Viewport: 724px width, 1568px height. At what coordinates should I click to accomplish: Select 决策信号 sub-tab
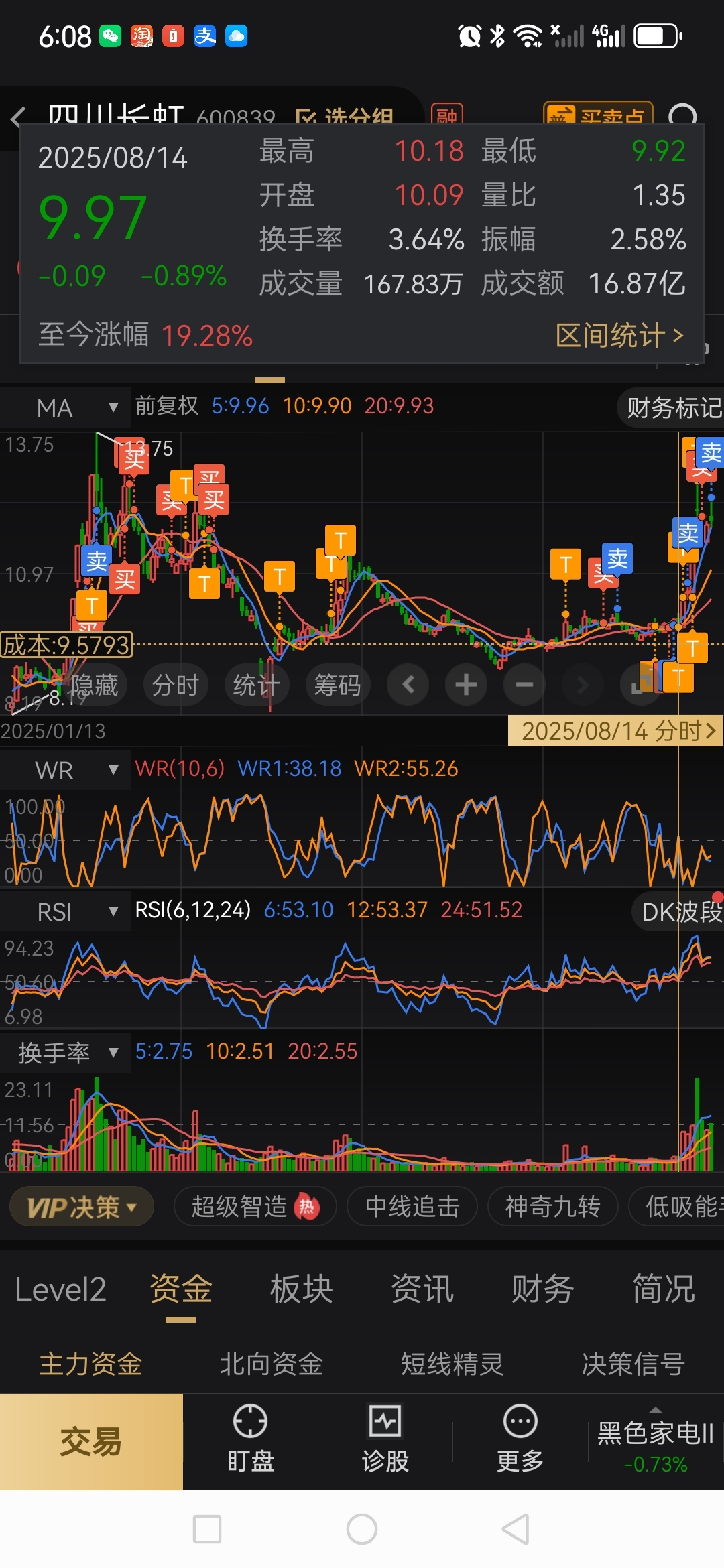(x=633, y=1364)
